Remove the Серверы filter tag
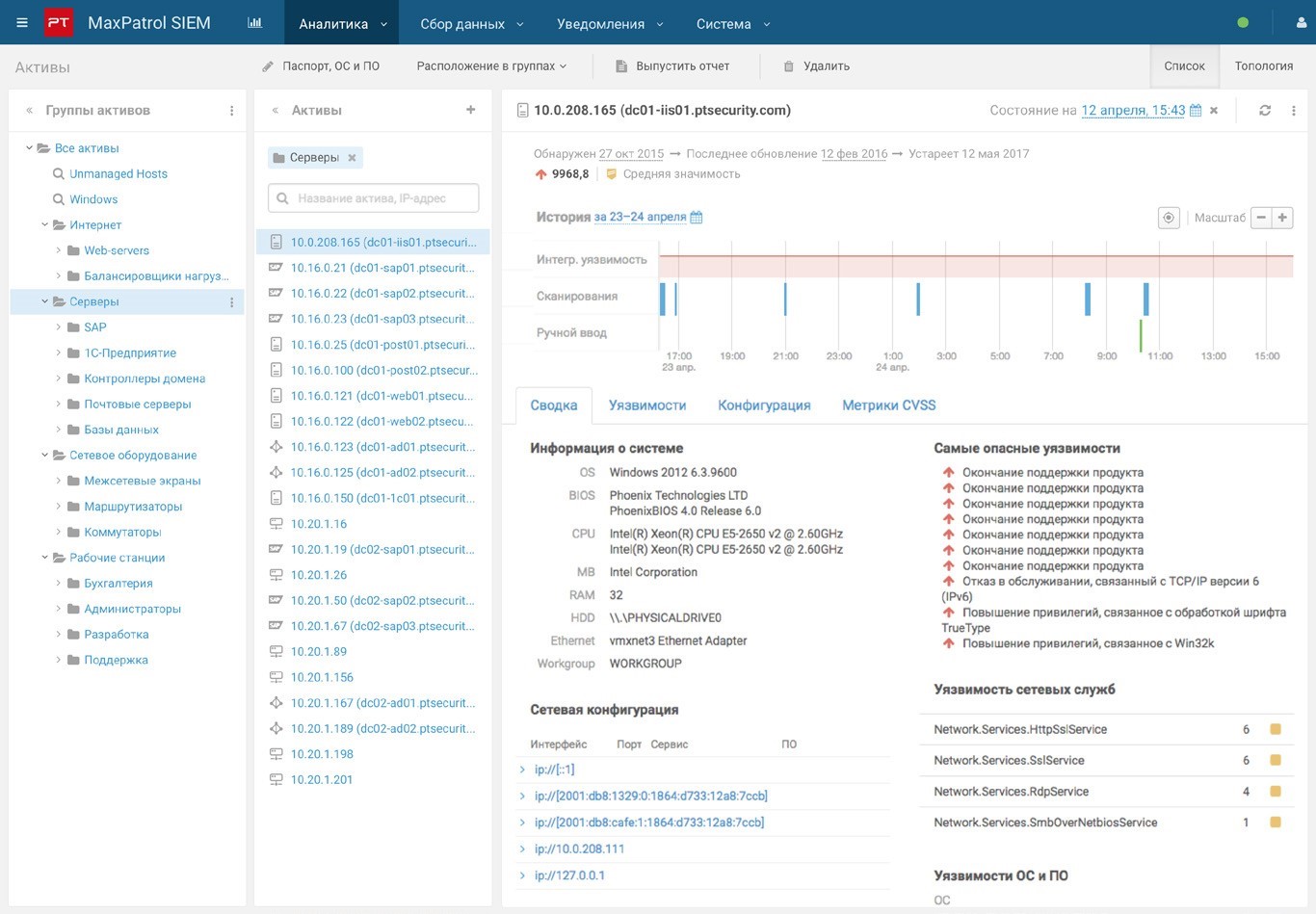The width and height of the screenshot is (1316, 914). (353, 158)
